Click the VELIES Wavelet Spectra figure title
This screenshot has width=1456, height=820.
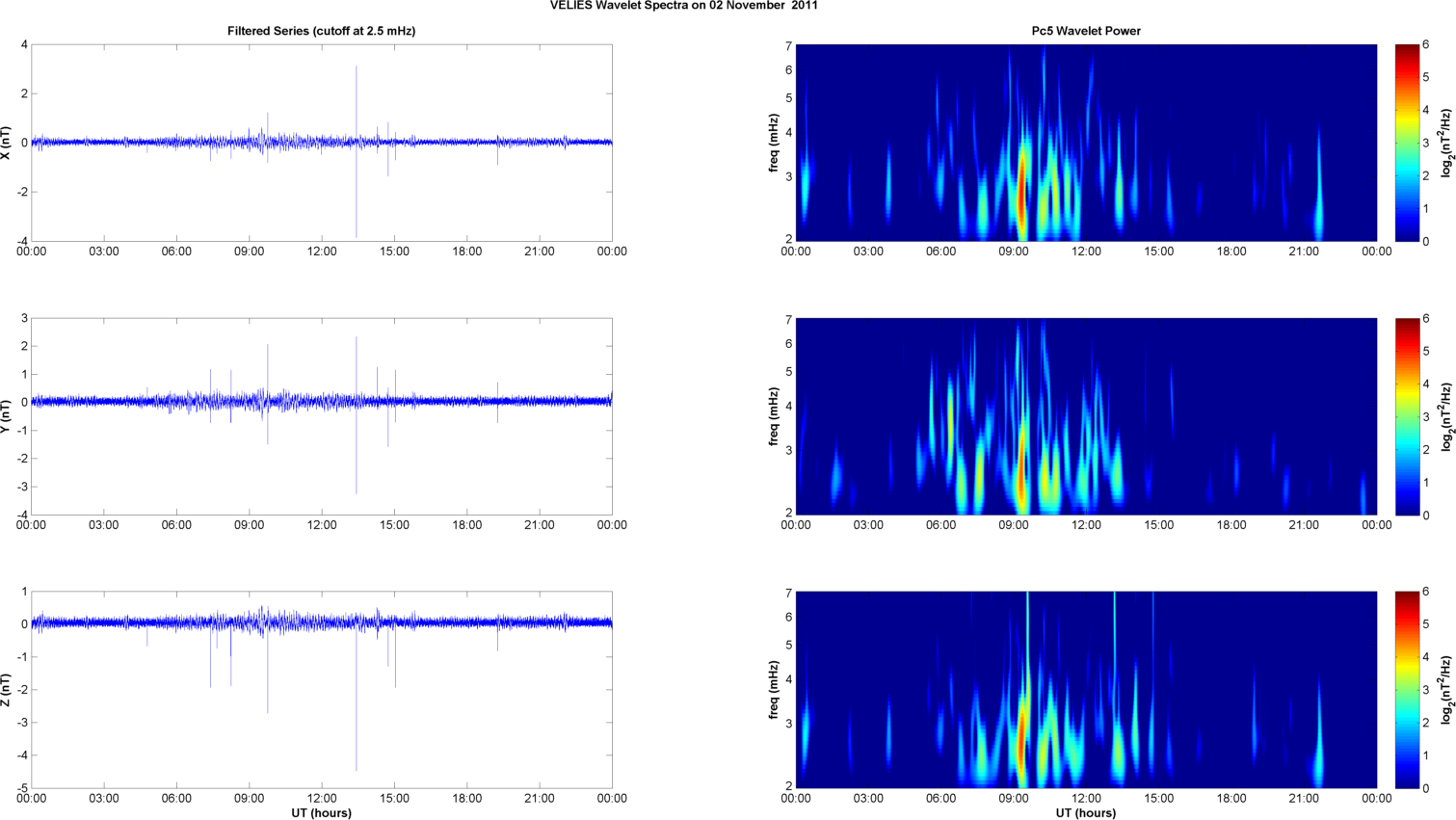683,6
